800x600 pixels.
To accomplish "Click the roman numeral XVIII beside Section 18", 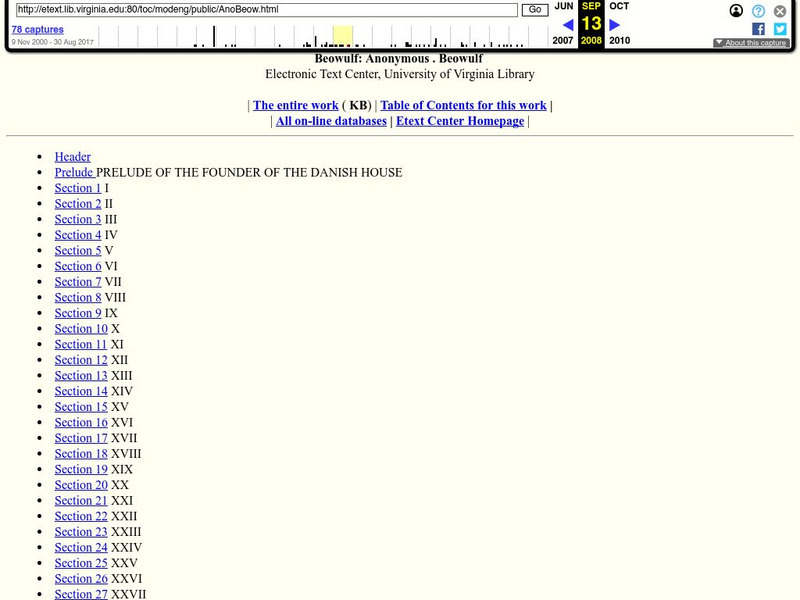I will [126, 454].
